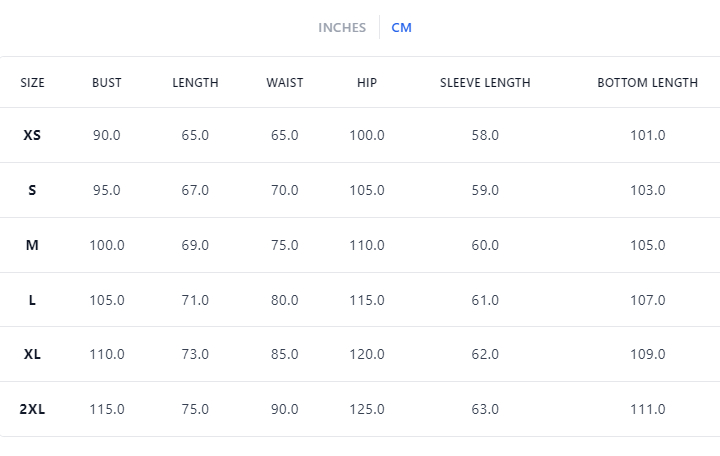Select the M size row label
The image size is (720, 456).
[32, 245]
